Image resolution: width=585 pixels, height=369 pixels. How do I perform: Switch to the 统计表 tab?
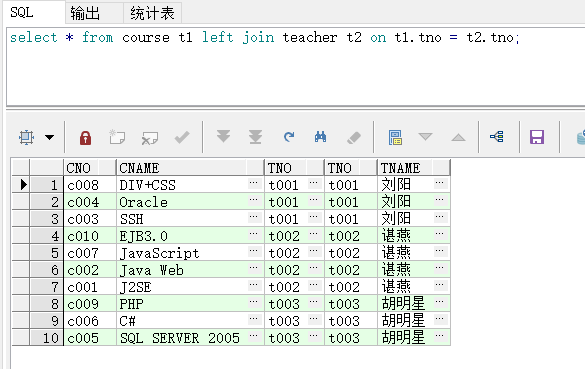[x=152, y=13]
